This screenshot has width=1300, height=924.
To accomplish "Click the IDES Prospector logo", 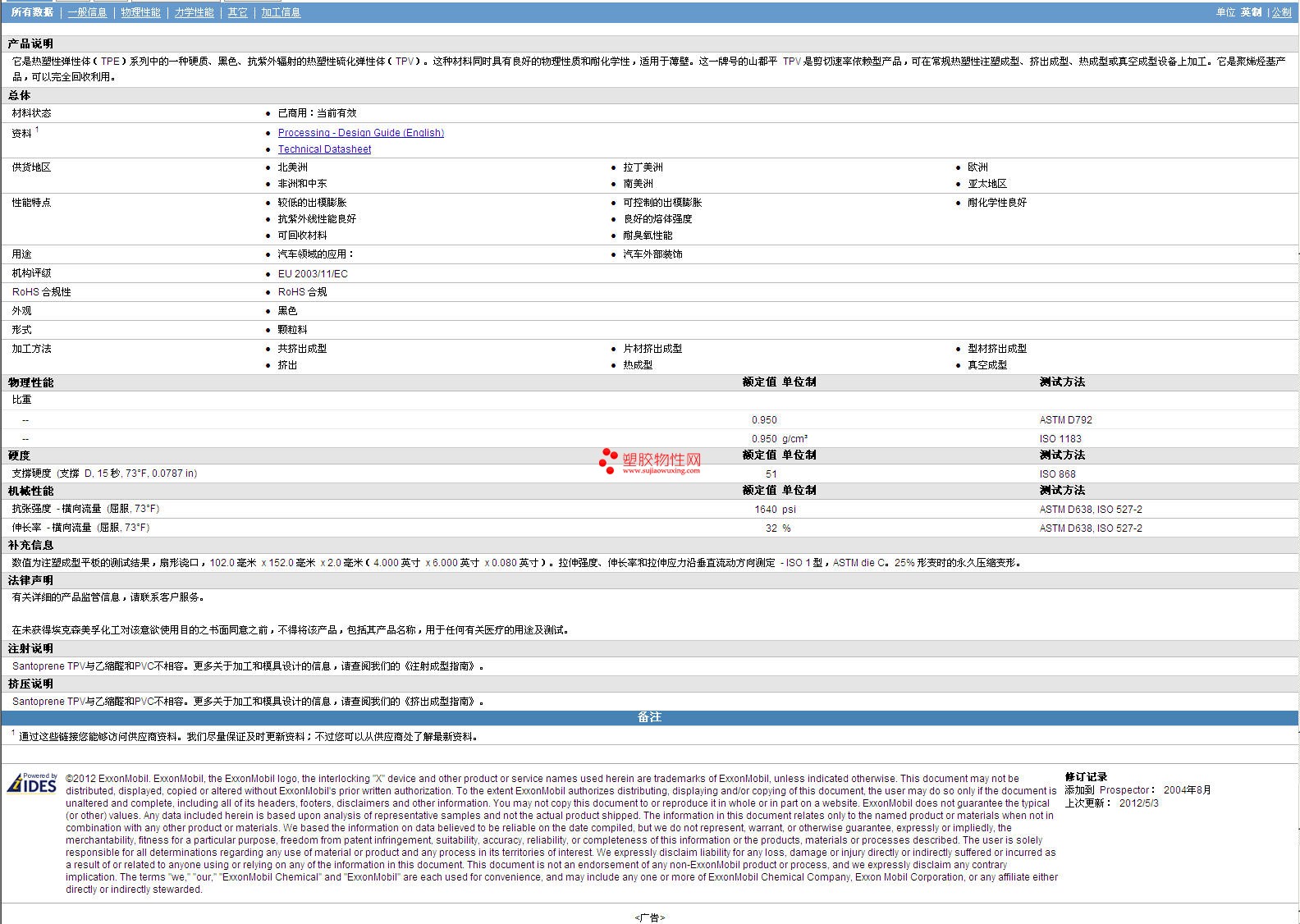I will (32, 784).
